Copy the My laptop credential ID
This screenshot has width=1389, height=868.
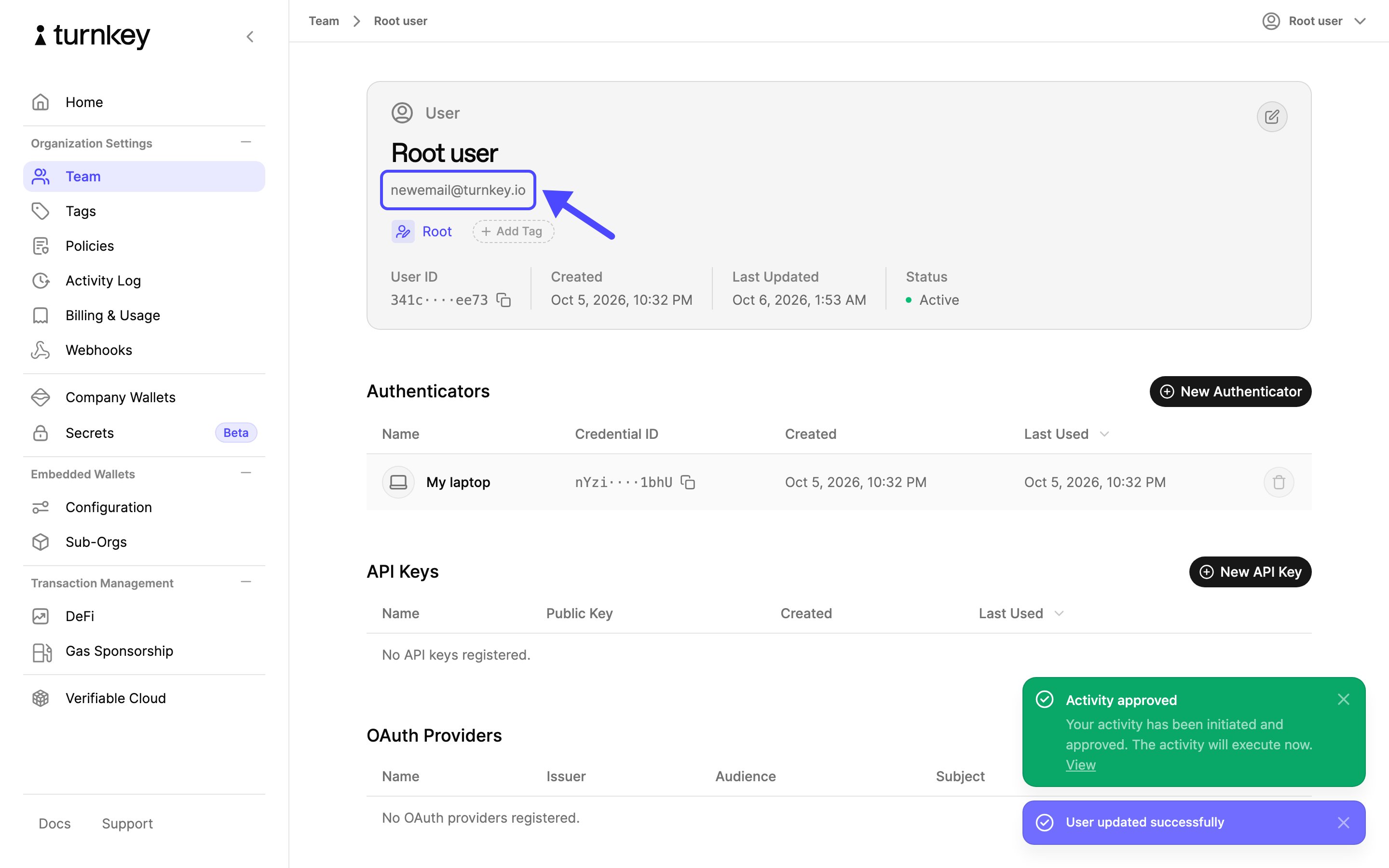687,482
